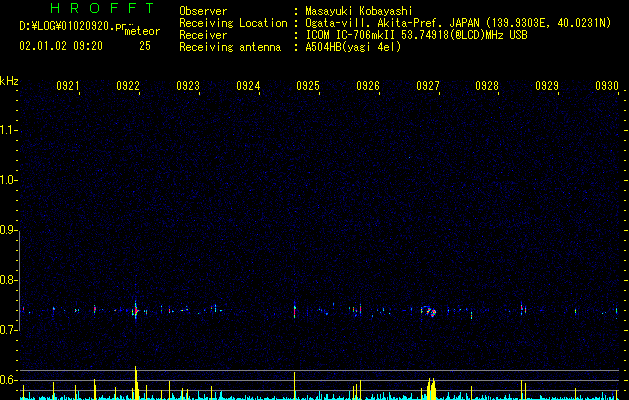
Task: Click the 0924 time axis label
Action: [x=248, y=85]
